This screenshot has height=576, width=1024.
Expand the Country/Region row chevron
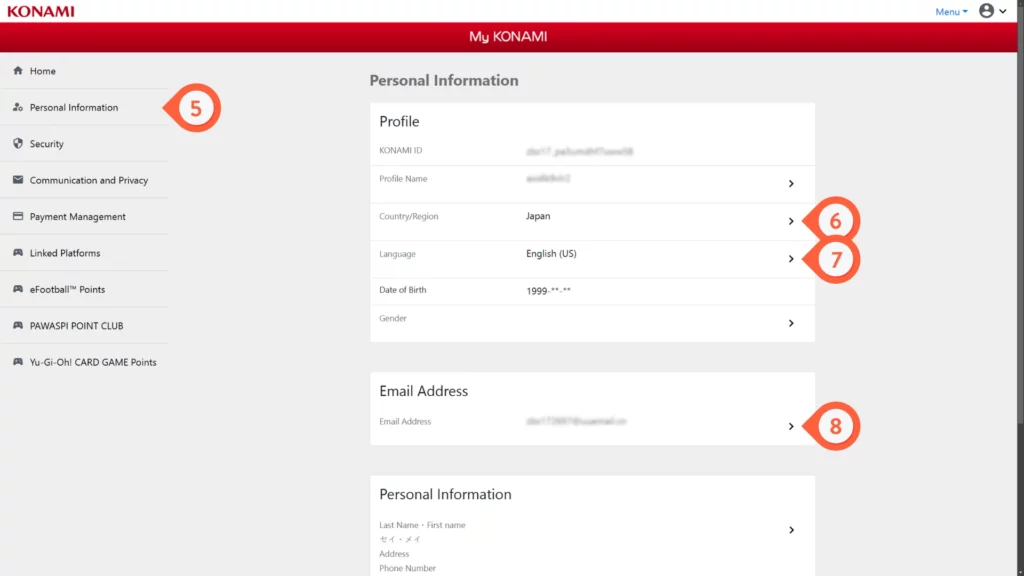[x=791, y=221]
